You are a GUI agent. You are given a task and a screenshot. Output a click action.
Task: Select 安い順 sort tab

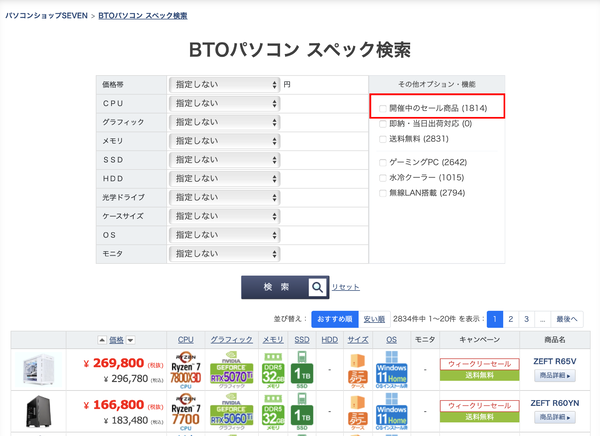(374, 319)
